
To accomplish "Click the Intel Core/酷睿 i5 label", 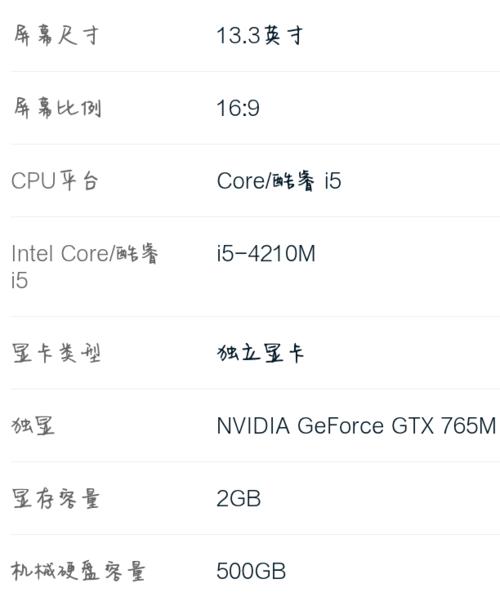I will click(84, 267).
